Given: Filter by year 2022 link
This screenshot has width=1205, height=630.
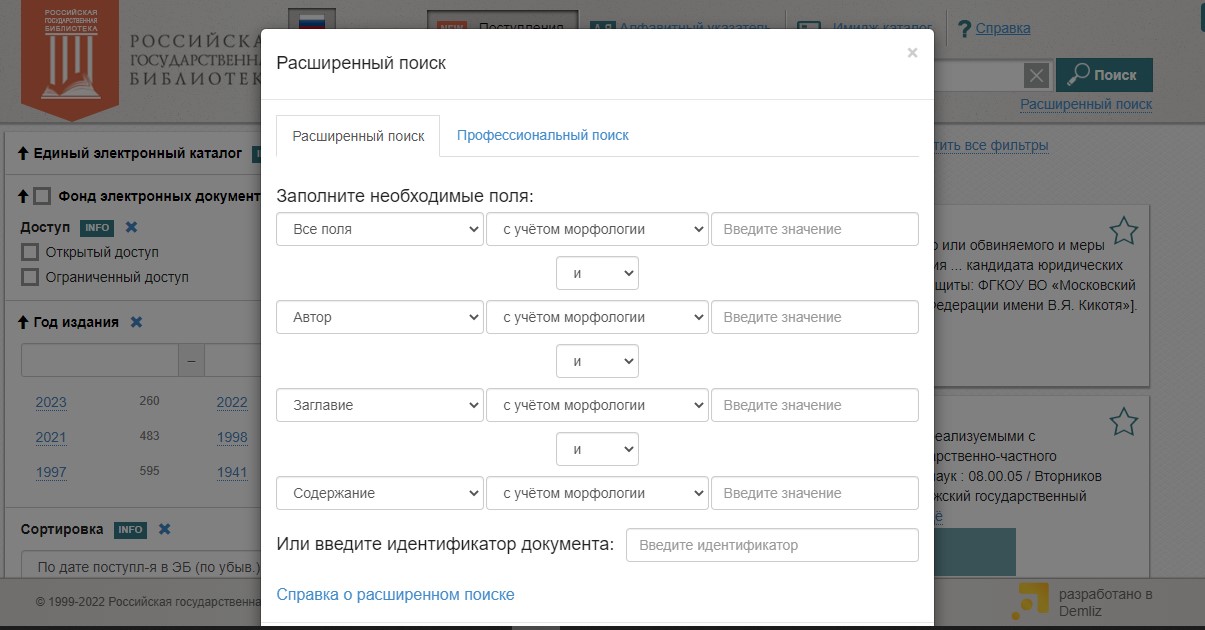Looking at the screenshot, I should point(232,402).
